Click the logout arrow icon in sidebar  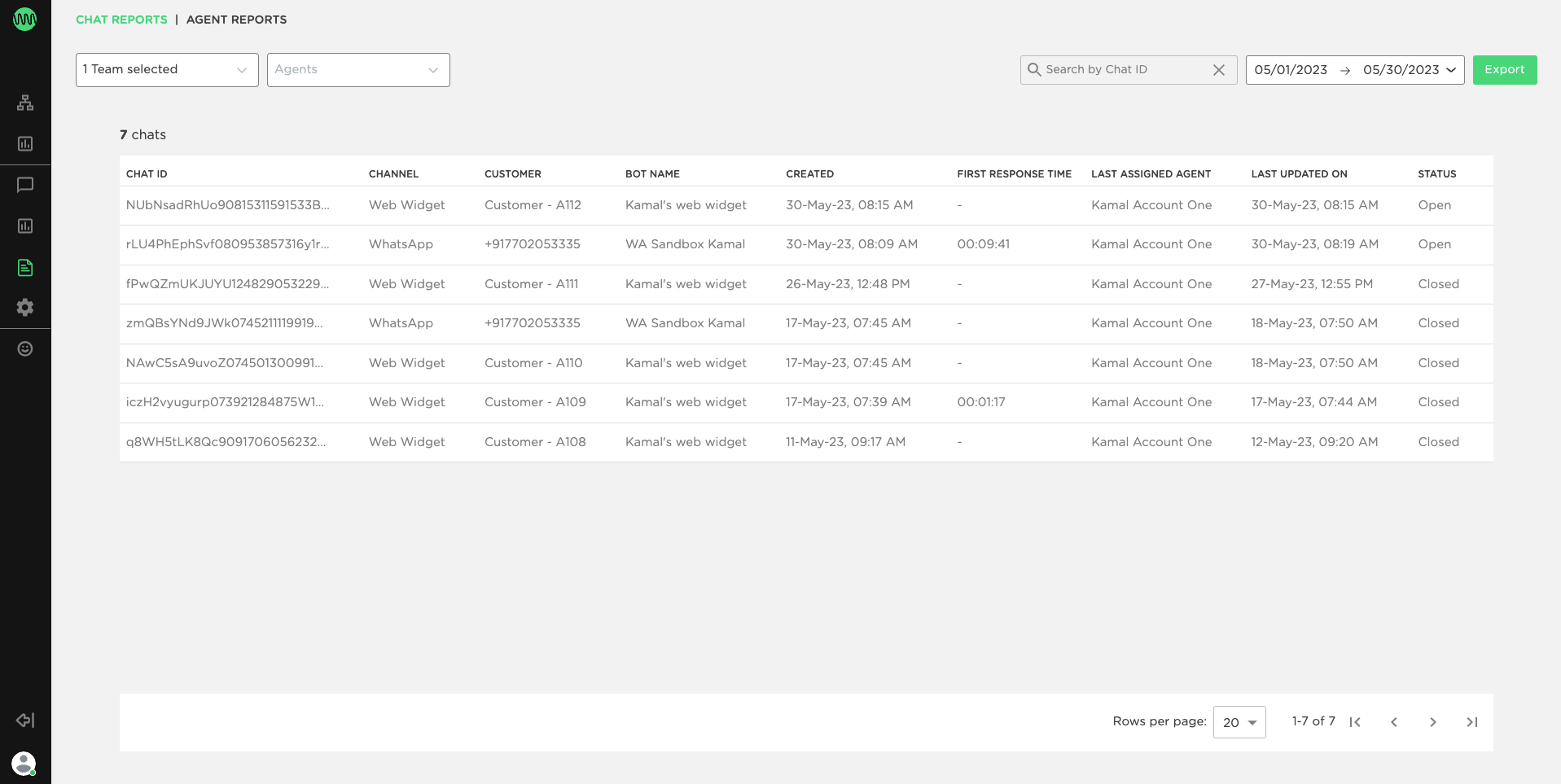pyautogui.click(x=25, y=720)
